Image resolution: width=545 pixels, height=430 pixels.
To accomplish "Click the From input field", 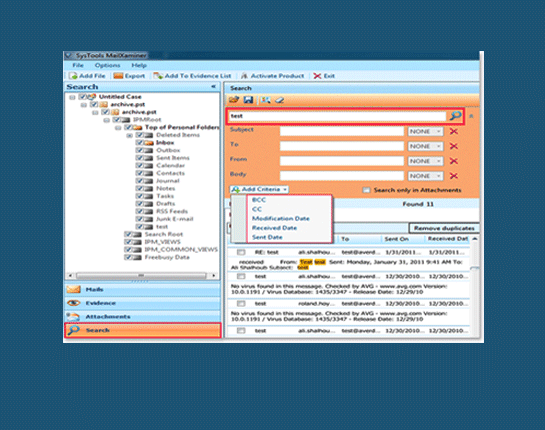I will point(342,161).
